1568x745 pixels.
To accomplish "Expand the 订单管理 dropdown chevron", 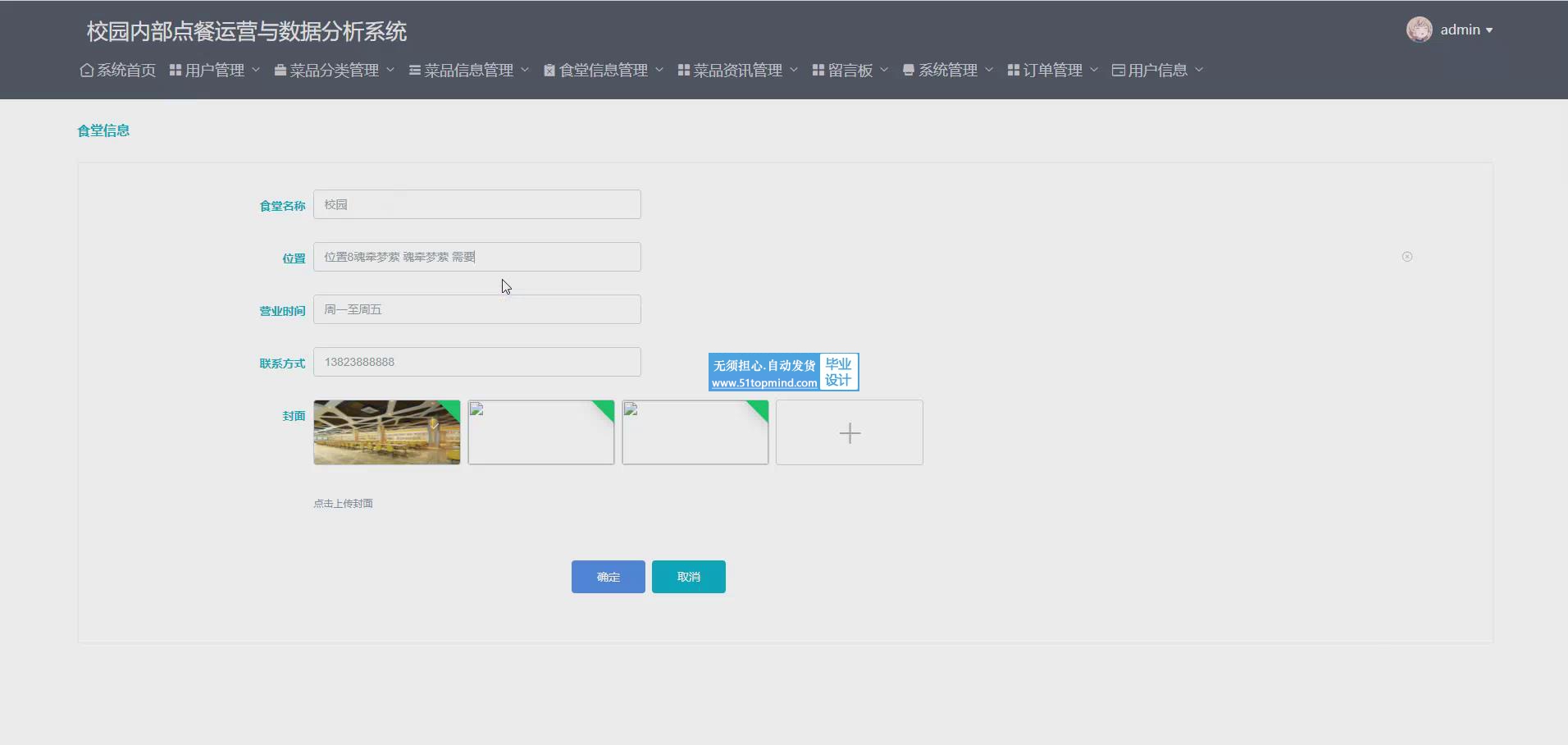I will click(1094, 70).
